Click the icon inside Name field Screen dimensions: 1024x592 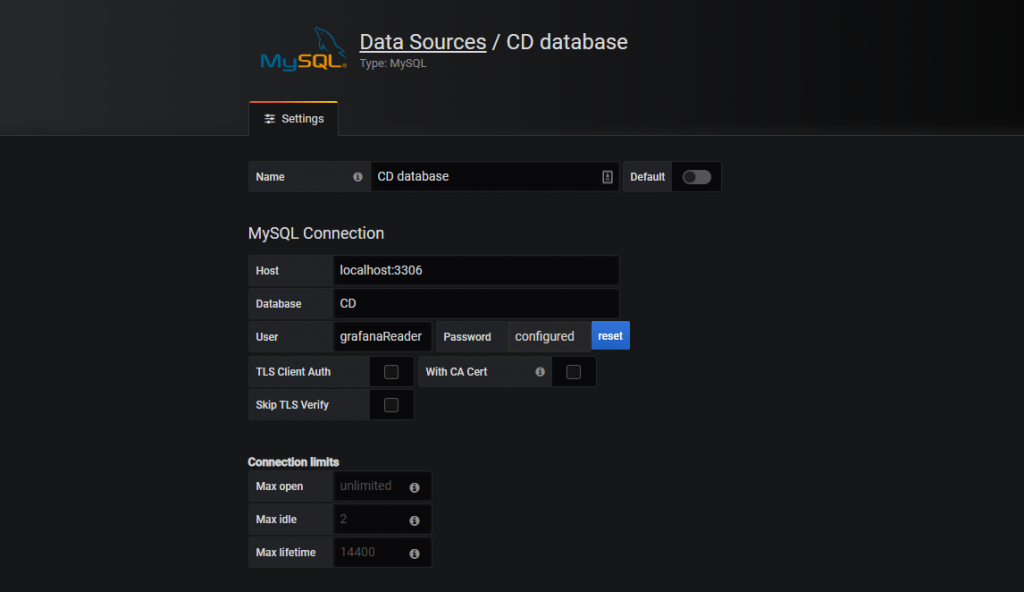click(x=607, y=177)
